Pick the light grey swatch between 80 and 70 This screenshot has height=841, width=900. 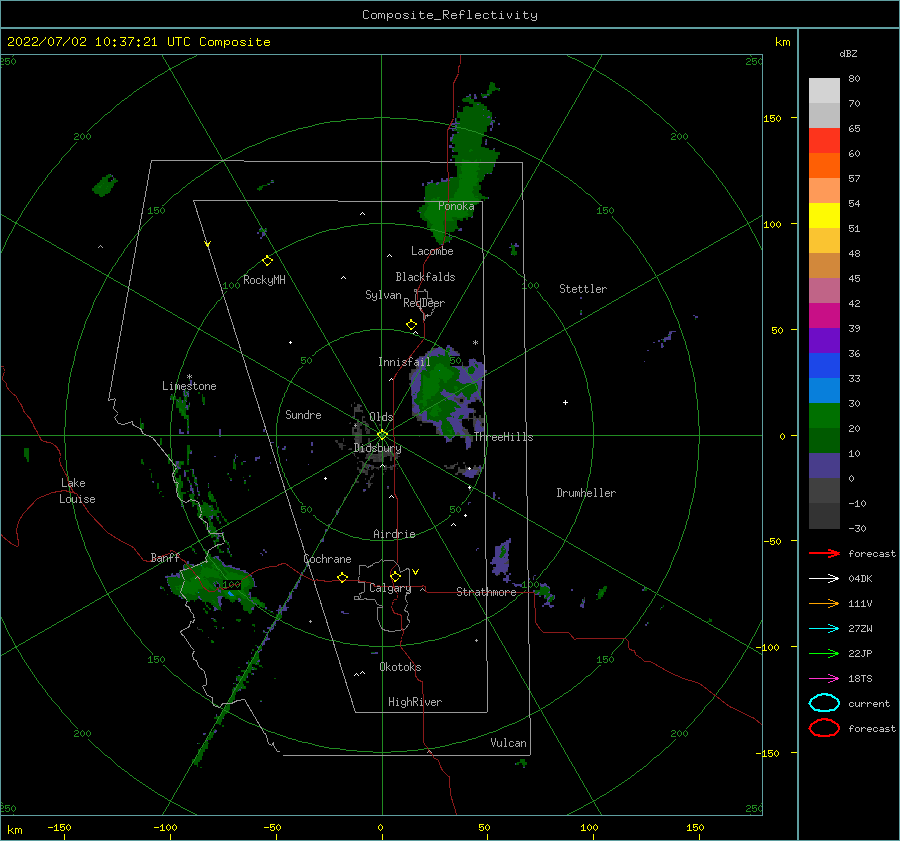click(x=824, y=91)
